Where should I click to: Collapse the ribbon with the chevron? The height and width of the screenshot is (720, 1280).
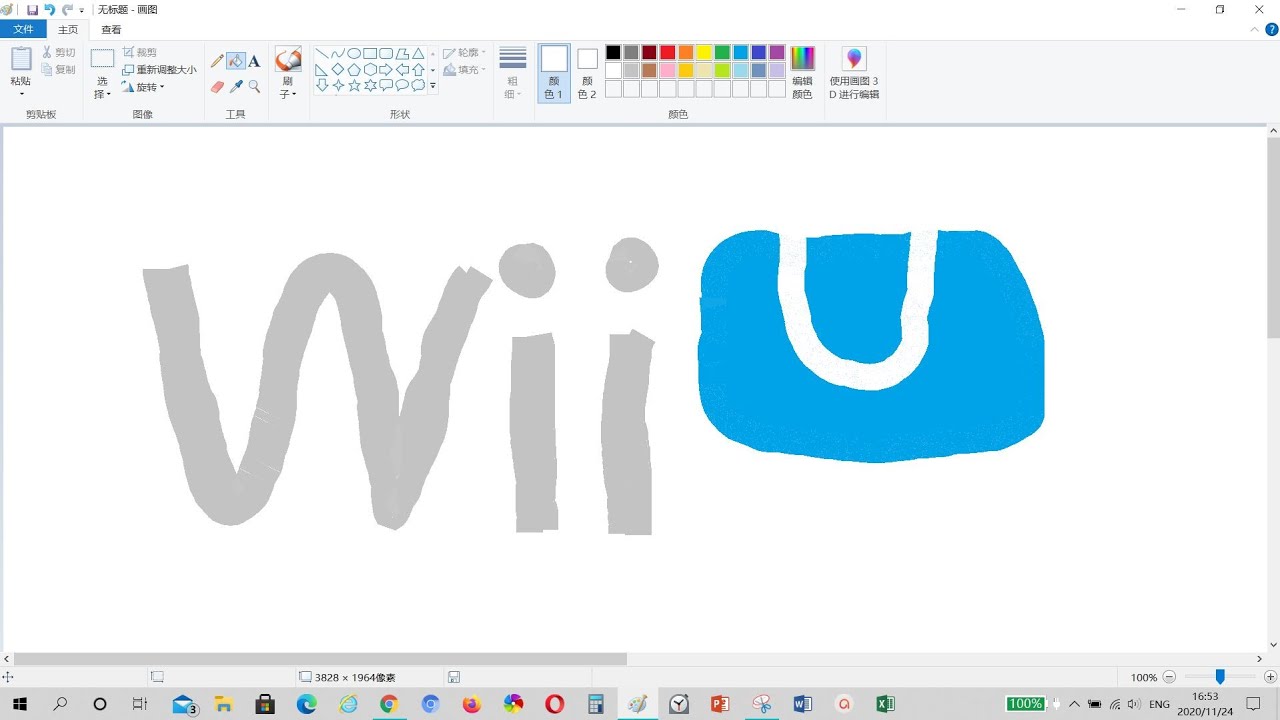pyautogui.click(x=1255, y=30)
